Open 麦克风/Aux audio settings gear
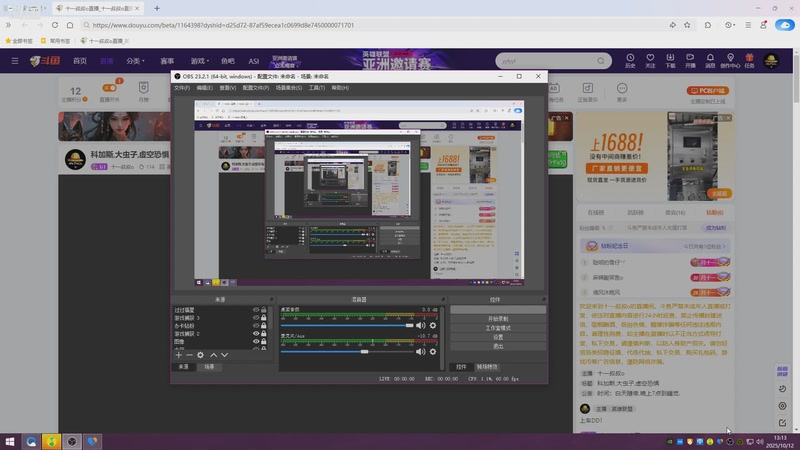800x450 pixels. coord(433,352)
